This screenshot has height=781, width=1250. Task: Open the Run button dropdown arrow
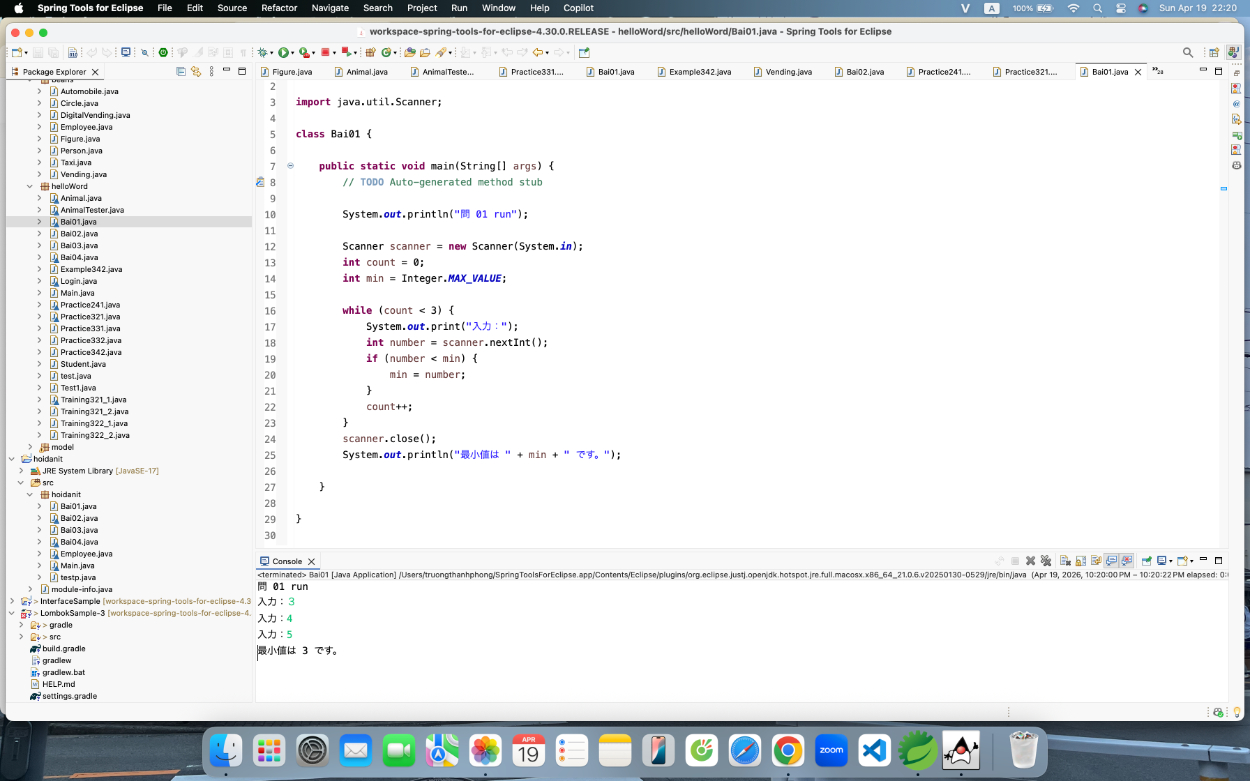294,52
